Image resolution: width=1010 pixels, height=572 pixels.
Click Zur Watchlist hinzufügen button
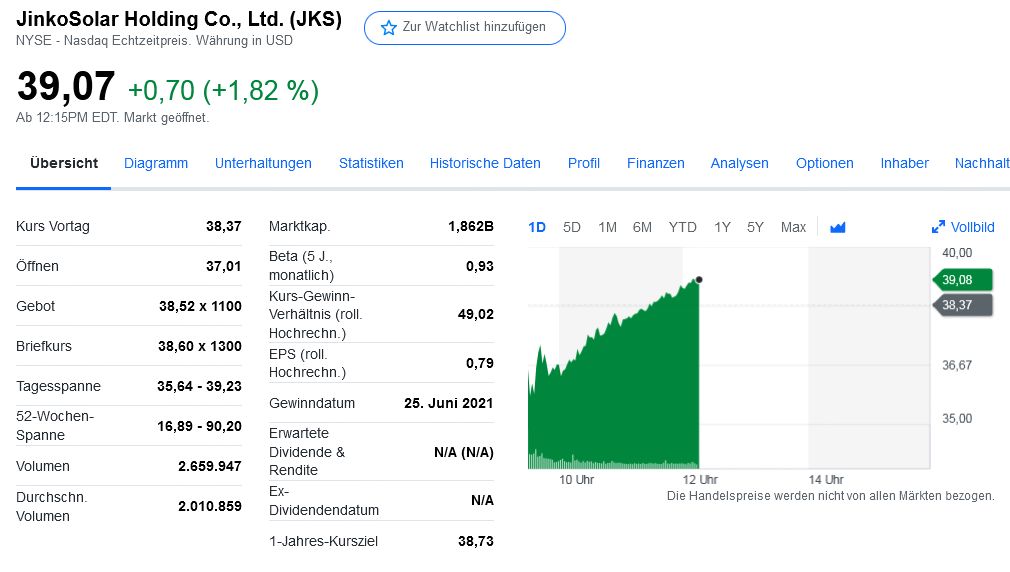pos(465,27)
